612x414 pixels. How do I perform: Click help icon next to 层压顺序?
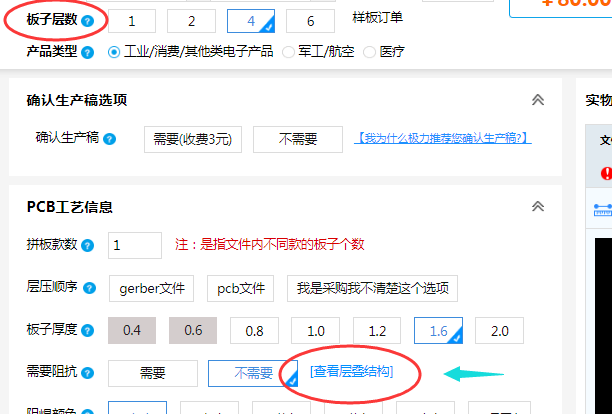99,288
